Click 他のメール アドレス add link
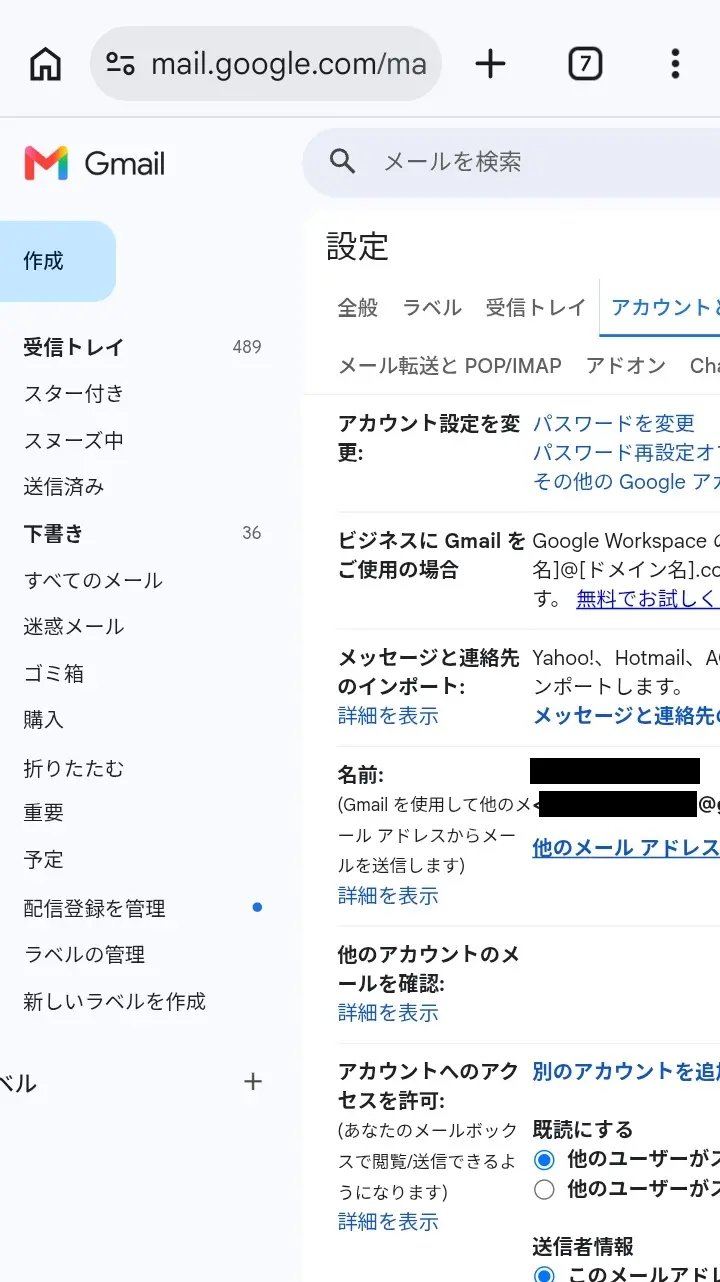Viewport: 720px width, 1282px height. coord(626,847)
